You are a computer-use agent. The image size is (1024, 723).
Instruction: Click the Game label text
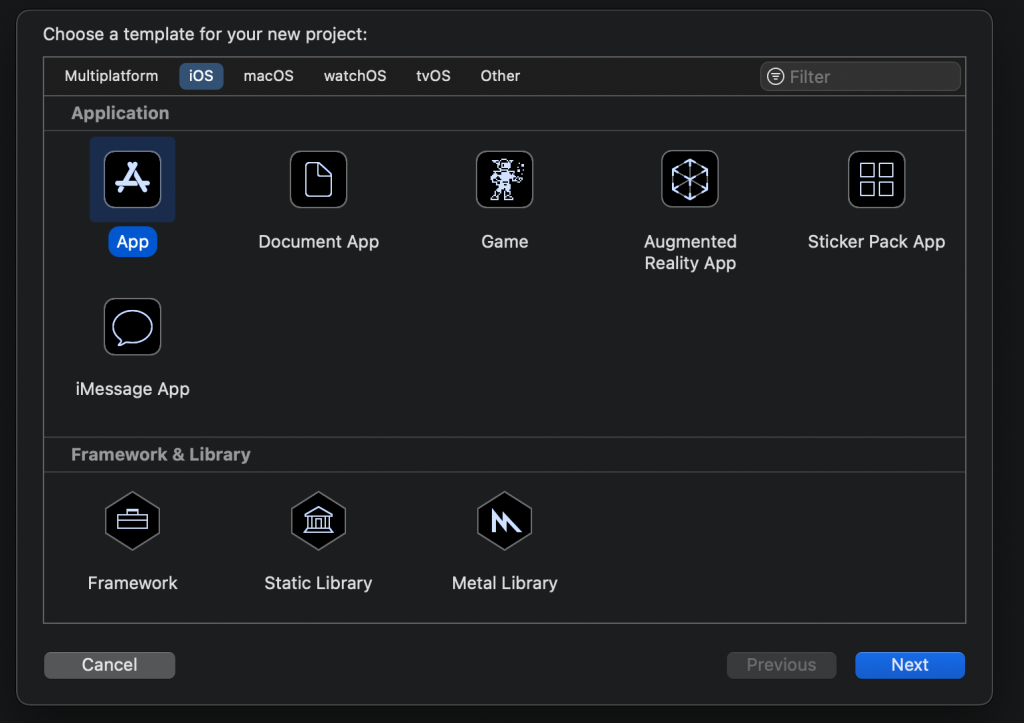click(x=504, y=242)
